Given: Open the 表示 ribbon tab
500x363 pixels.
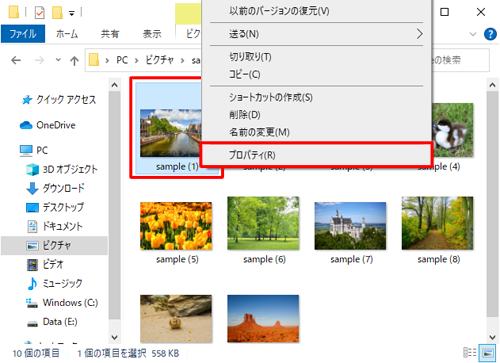Looking at the screenshot, I should 152,34.
